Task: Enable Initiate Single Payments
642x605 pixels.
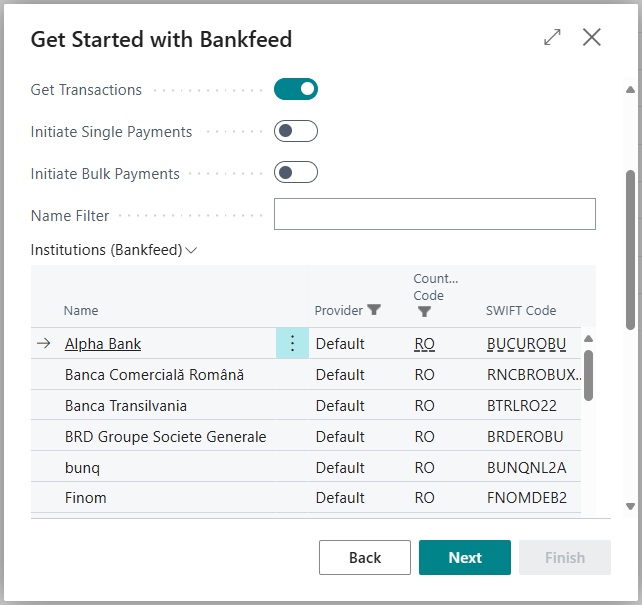Action: pos(296,131)
